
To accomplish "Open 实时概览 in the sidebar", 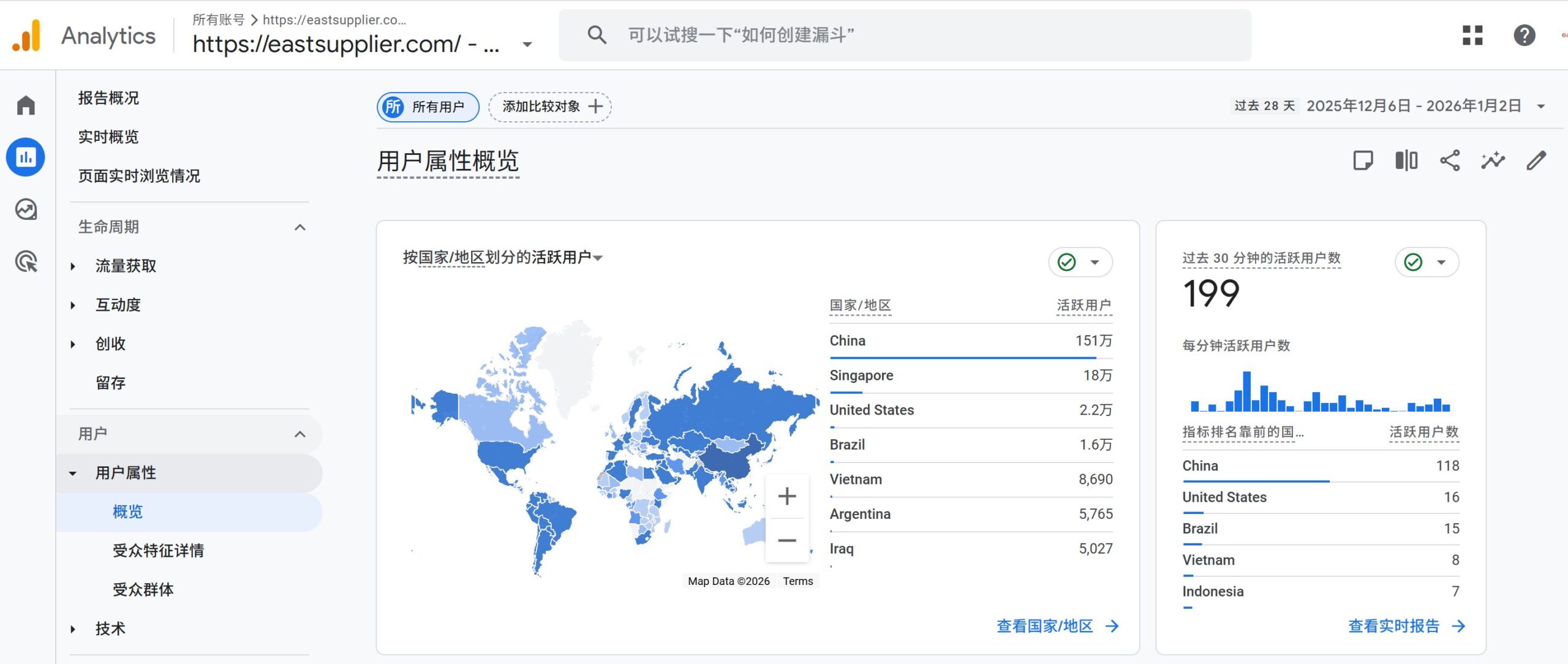I will [108, 137].
